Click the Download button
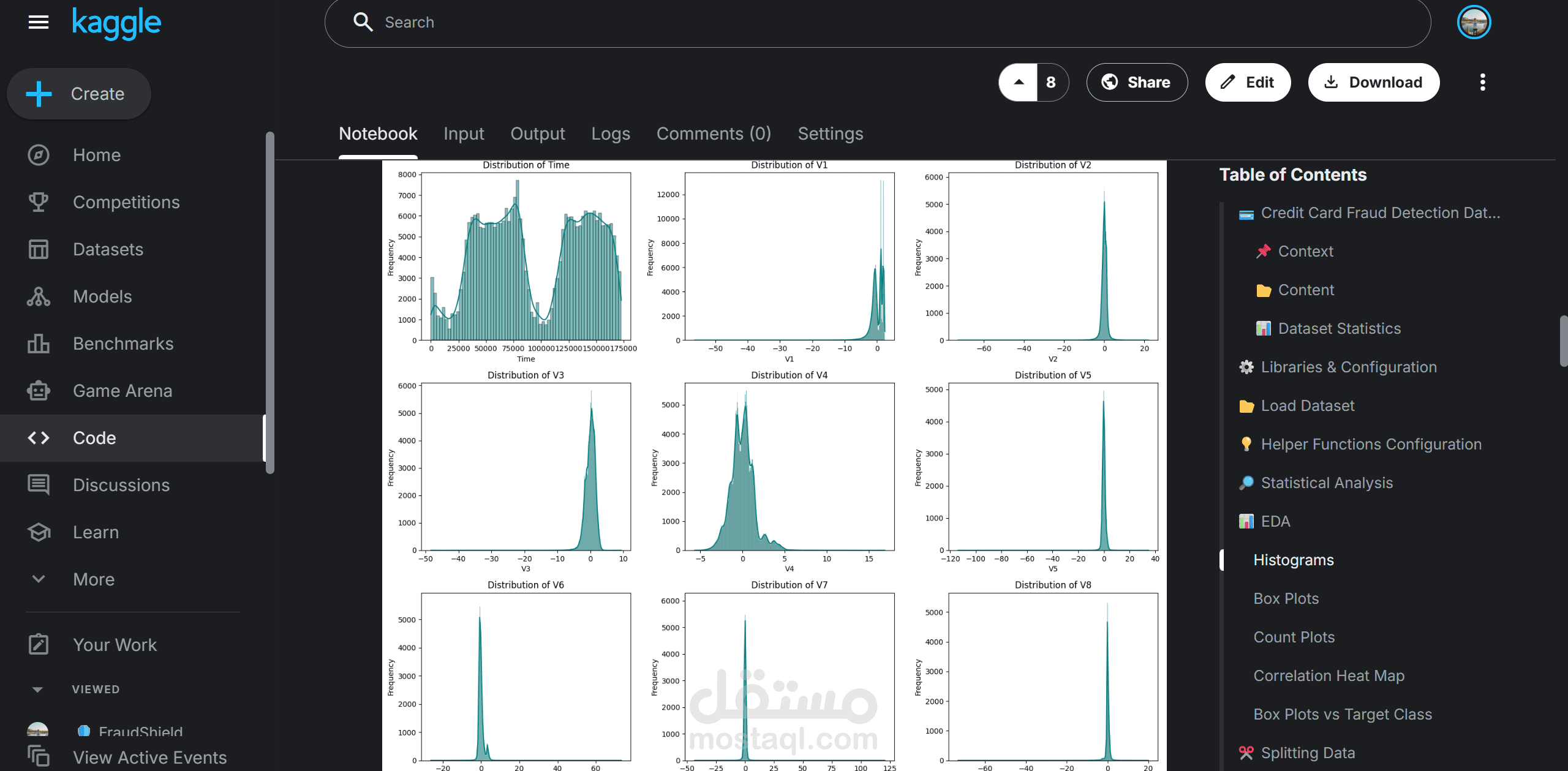This screenshot has height=771, width=1568. [1373, 82]
